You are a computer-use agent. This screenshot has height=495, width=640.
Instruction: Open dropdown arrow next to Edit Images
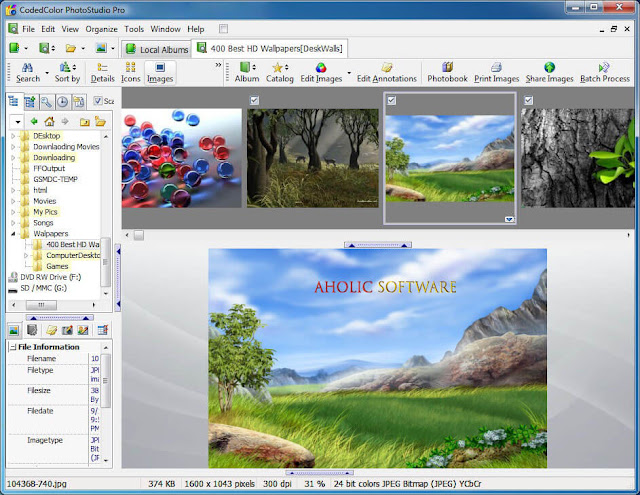(349, 73)
